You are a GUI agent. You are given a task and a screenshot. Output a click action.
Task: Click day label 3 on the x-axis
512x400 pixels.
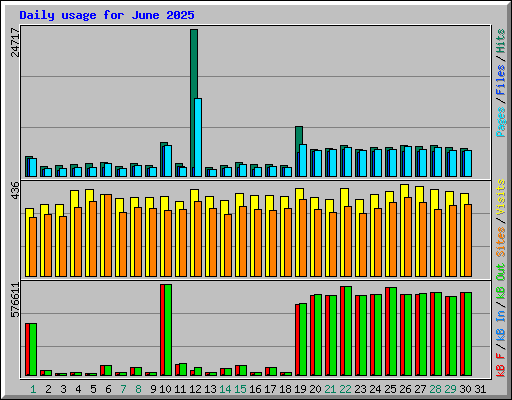coord(63,389)
